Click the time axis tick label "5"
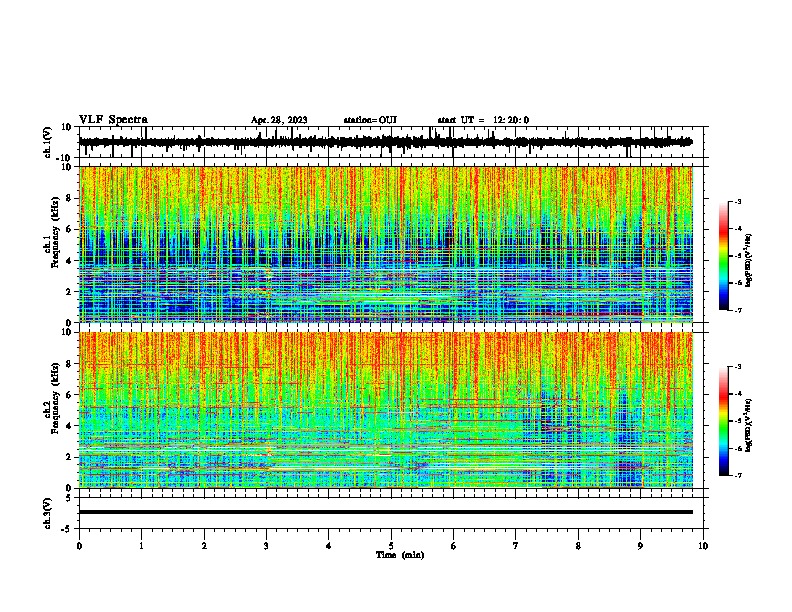This screenshot has width=792, height=612. tap(391, 546)
